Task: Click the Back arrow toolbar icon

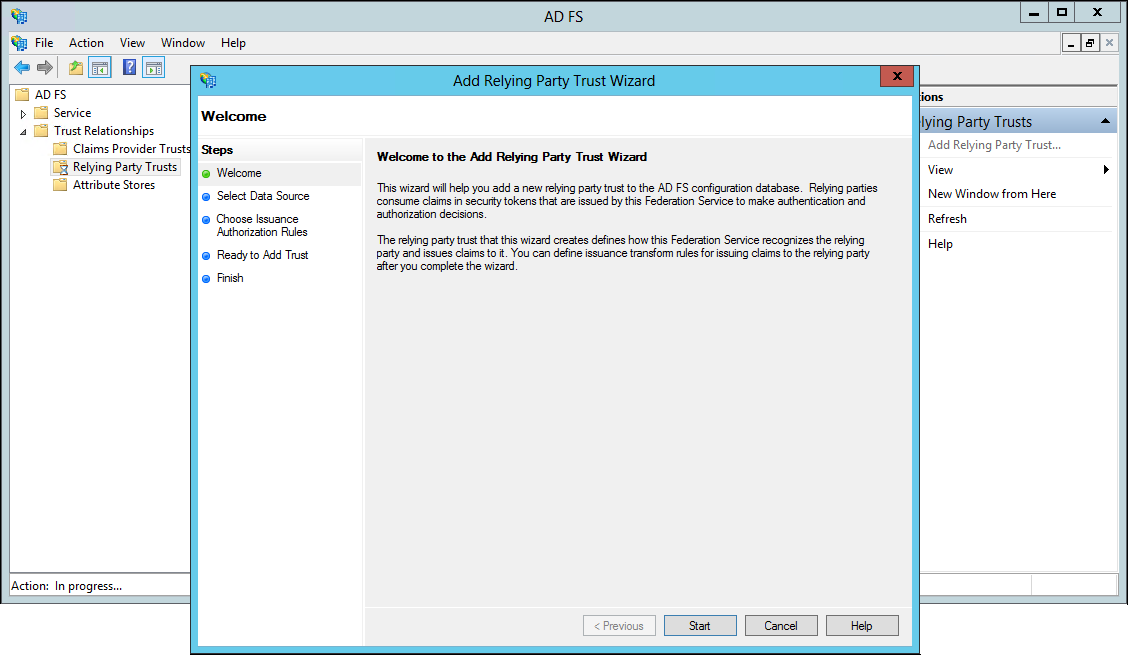Action: coord(22,68)
